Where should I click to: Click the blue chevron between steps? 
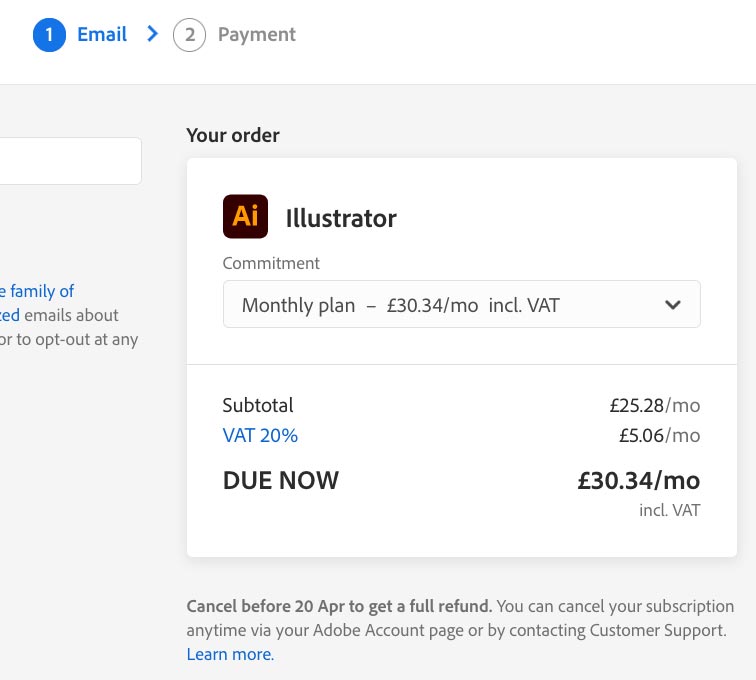pyautogui.click(x=152, y=34)
